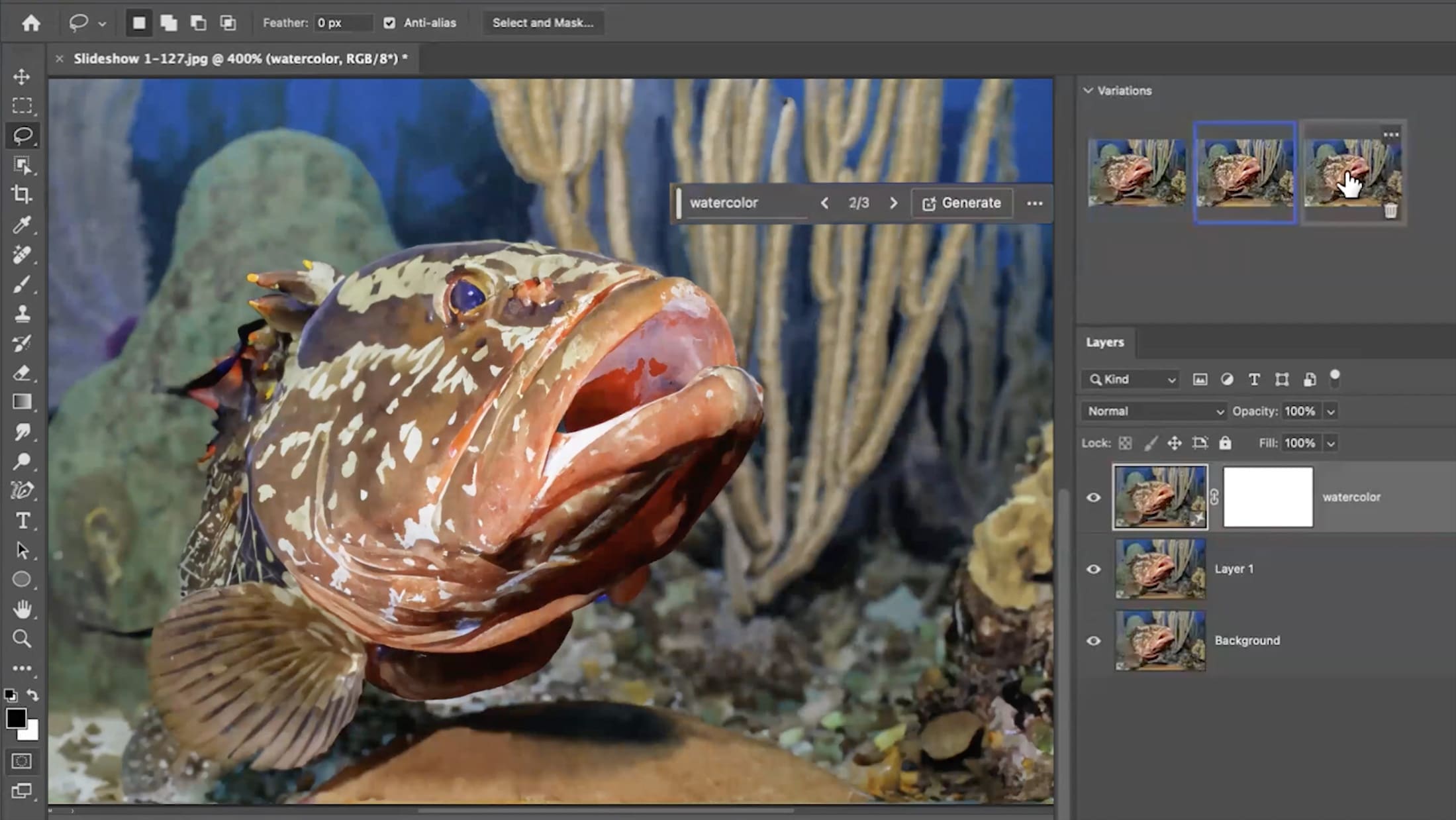Select the Hand tool
The image size is (1456, 820).
click(x=22, y=609)
